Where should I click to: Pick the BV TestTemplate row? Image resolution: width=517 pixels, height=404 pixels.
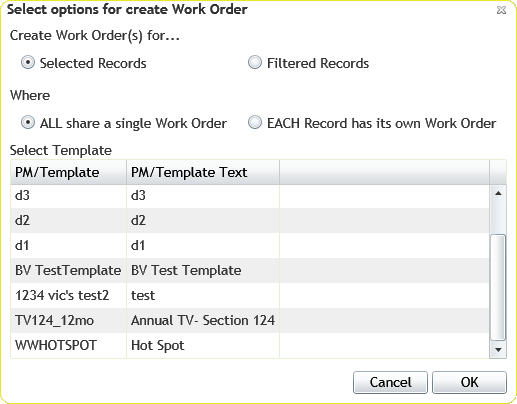click(250, 270)
